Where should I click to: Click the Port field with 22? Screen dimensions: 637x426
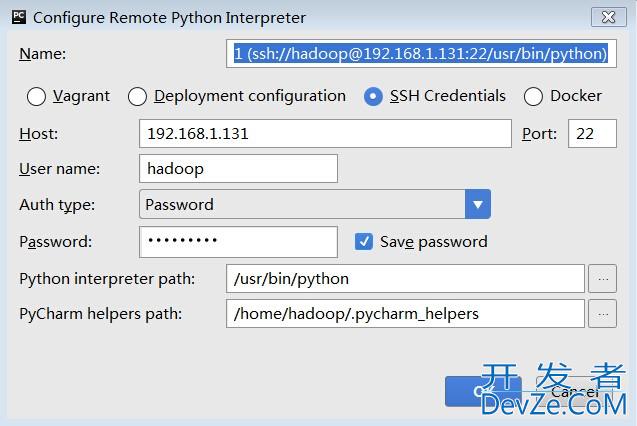[x=592, y=134]
